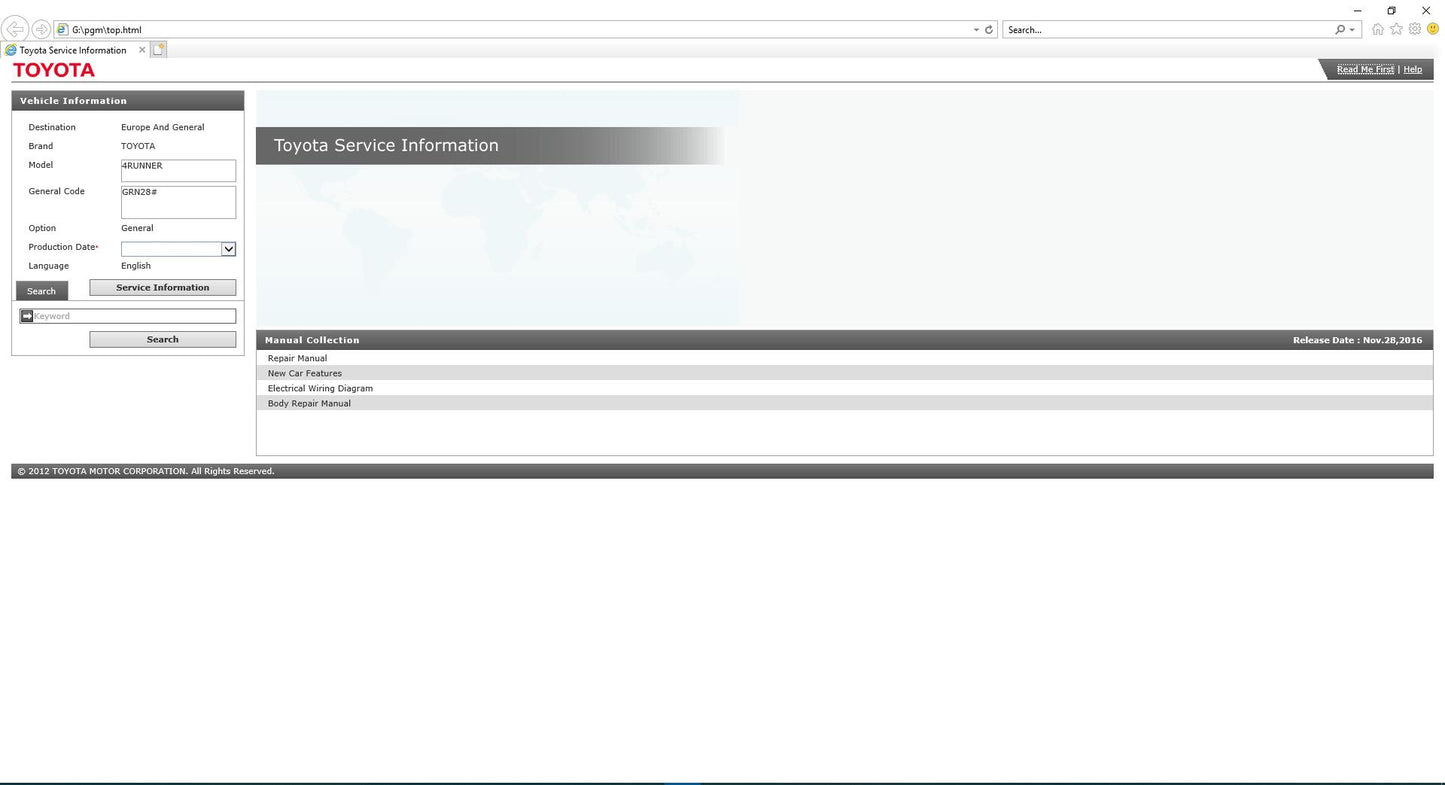Open the address bar history dropdown arrow
Screen dimensions: 1445x785
pos(976,30)
